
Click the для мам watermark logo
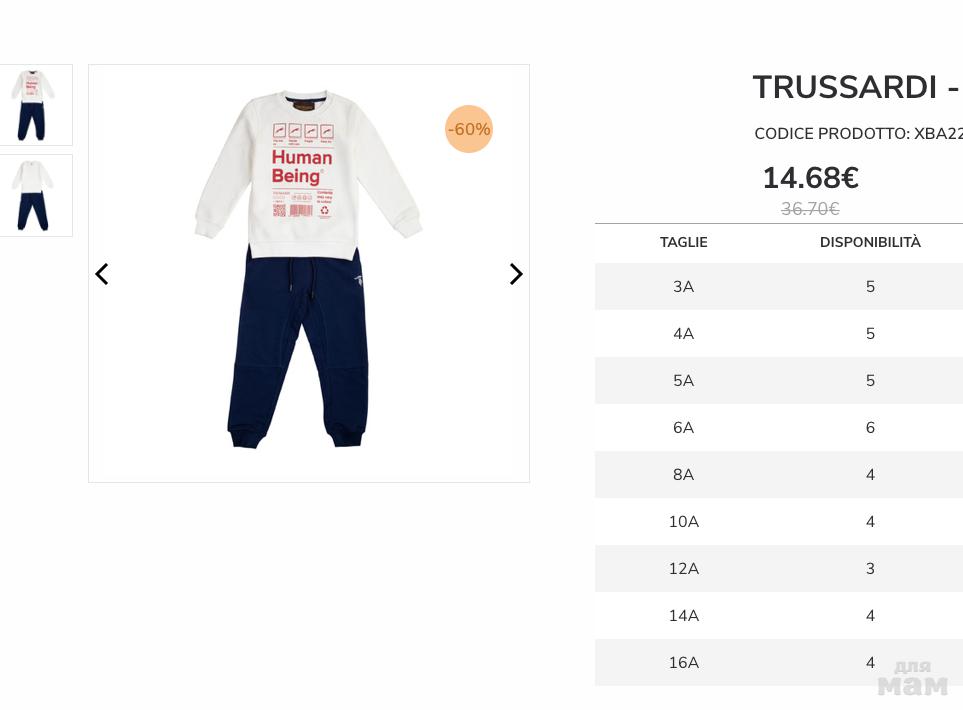pyautogui.click(x=912, y=678)
